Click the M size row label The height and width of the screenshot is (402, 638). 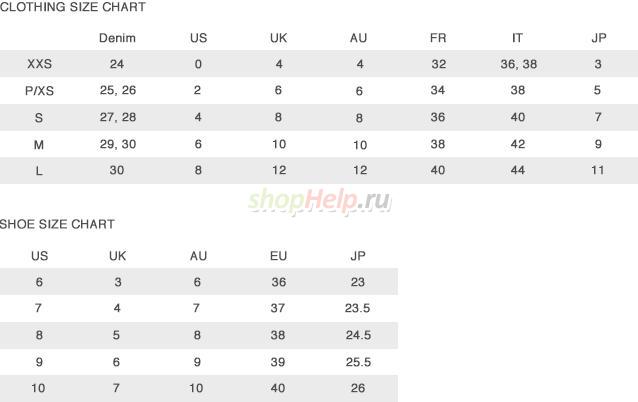[x=39, y=144]
